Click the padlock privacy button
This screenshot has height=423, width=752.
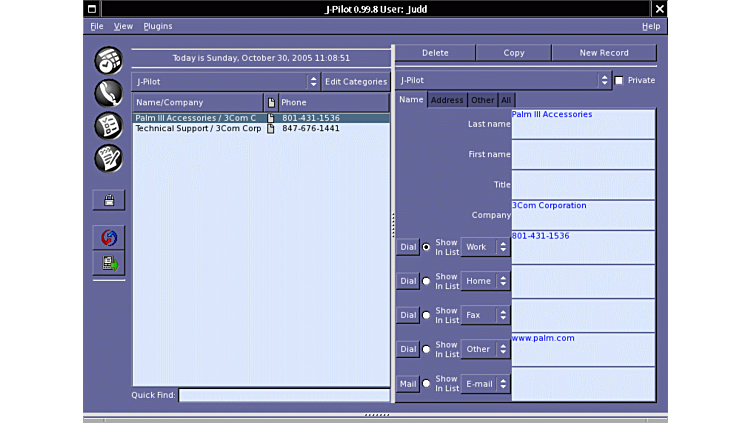tap(108, 201)
